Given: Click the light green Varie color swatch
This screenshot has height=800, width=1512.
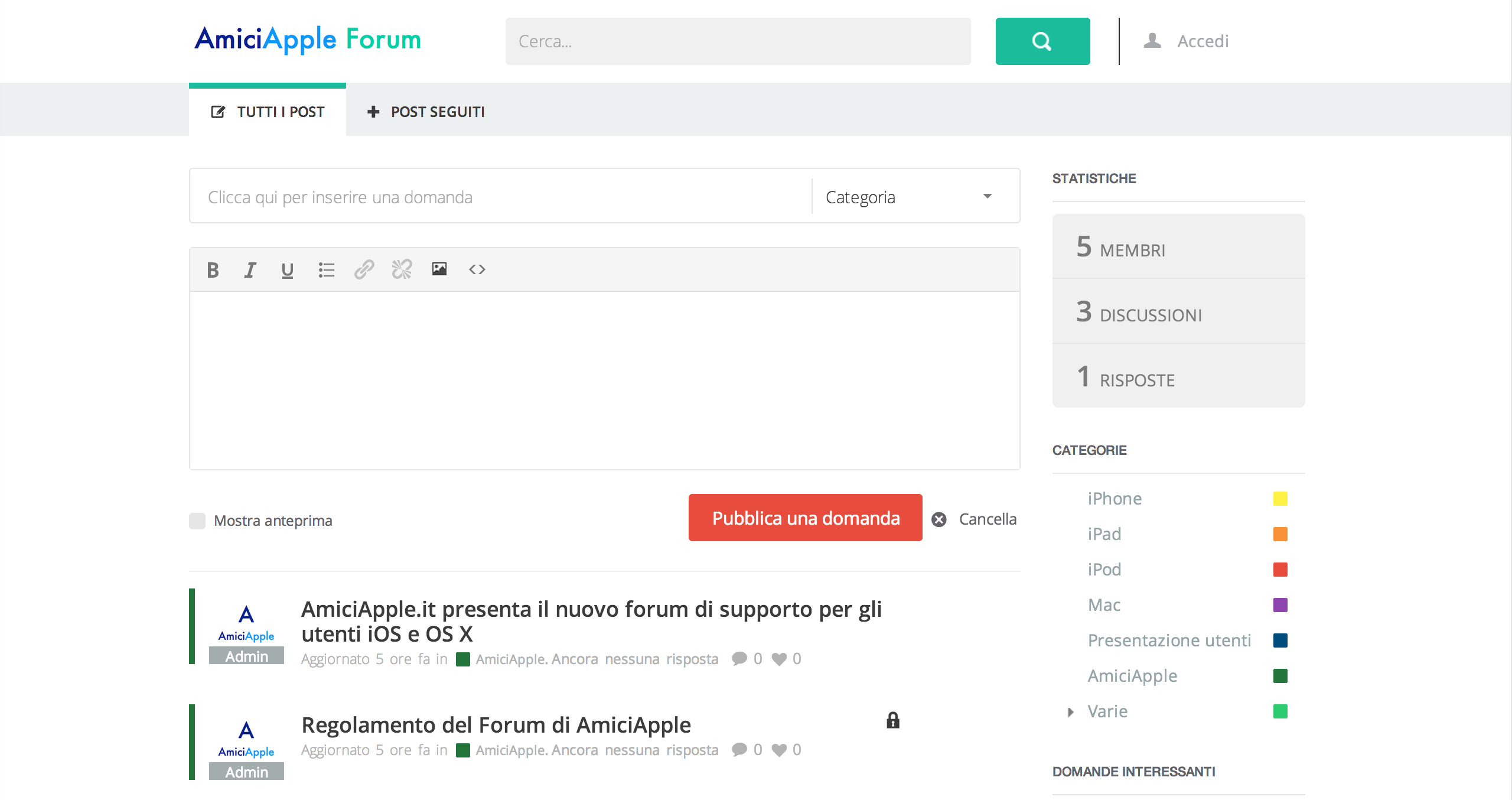Looking at the screenshot, I should (1280, 711).
